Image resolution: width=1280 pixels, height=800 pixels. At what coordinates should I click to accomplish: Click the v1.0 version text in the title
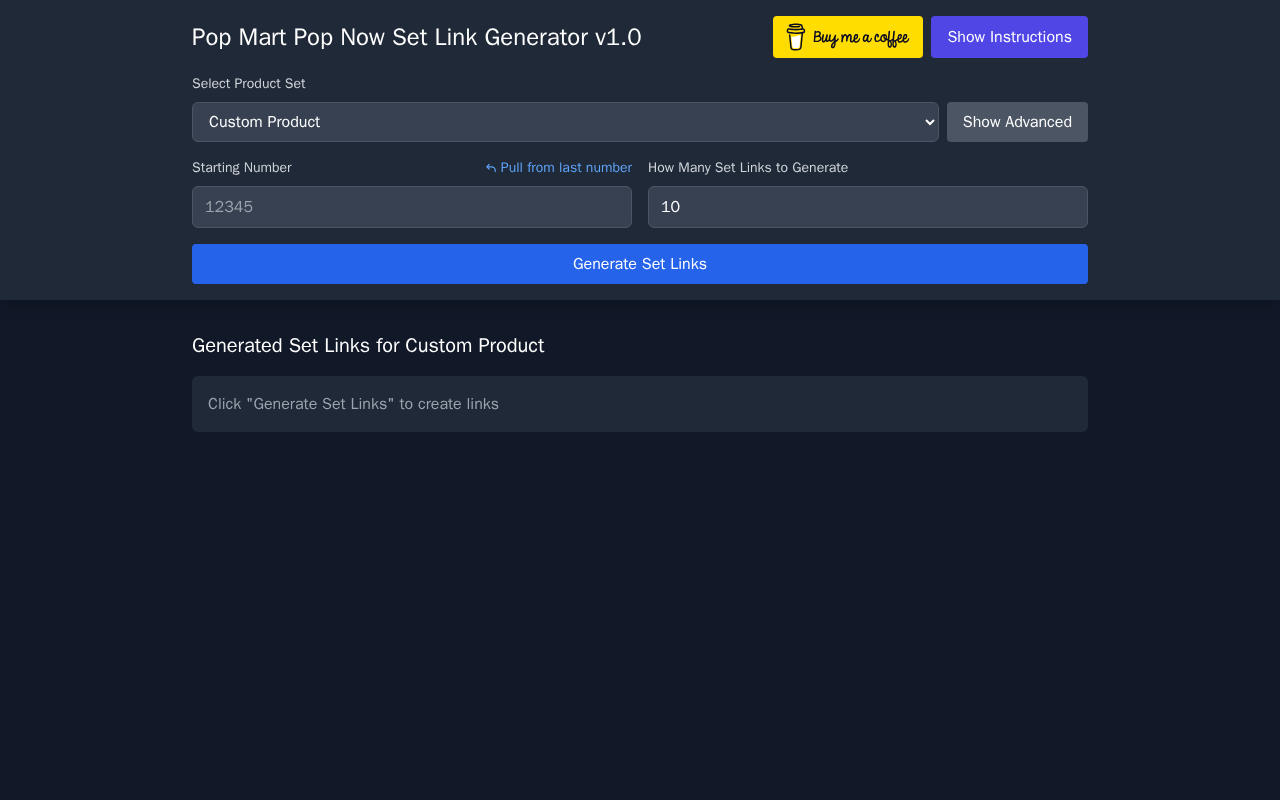(618, 37)
